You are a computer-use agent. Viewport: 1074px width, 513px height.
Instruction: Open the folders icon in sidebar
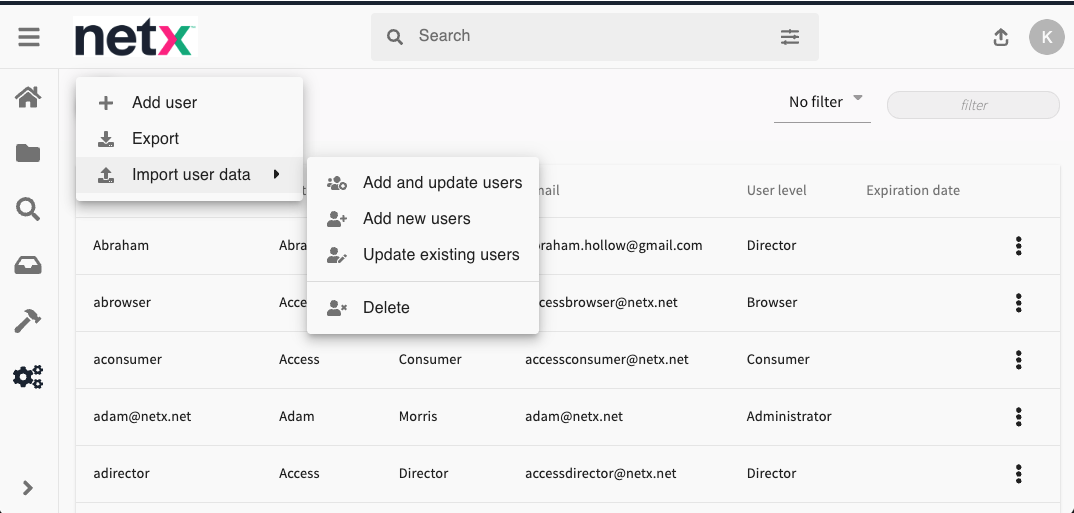pos(28,153)
